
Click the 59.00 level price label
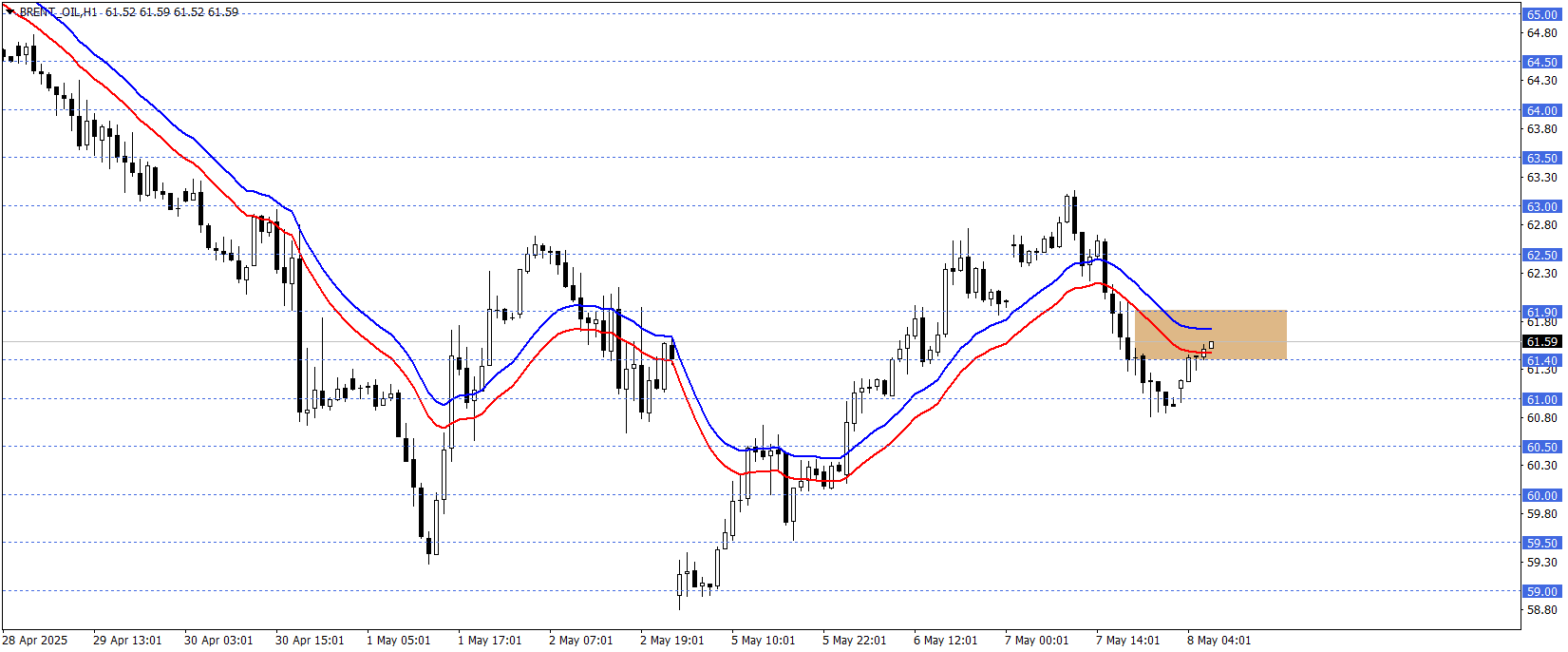(x=1542, y=591)
